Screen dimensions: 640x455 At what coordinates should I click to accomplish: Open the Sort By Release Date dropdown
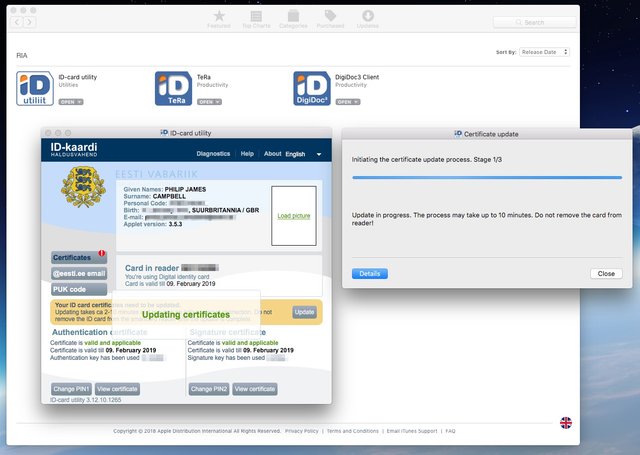544,52
